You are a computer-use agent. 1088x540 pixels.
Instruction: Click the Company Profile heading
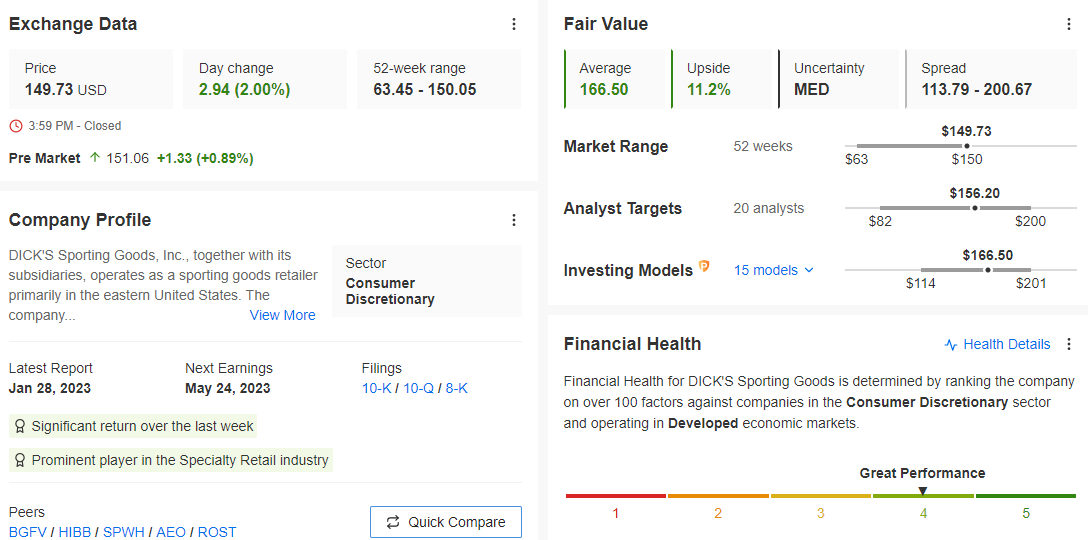click(80, 220)
